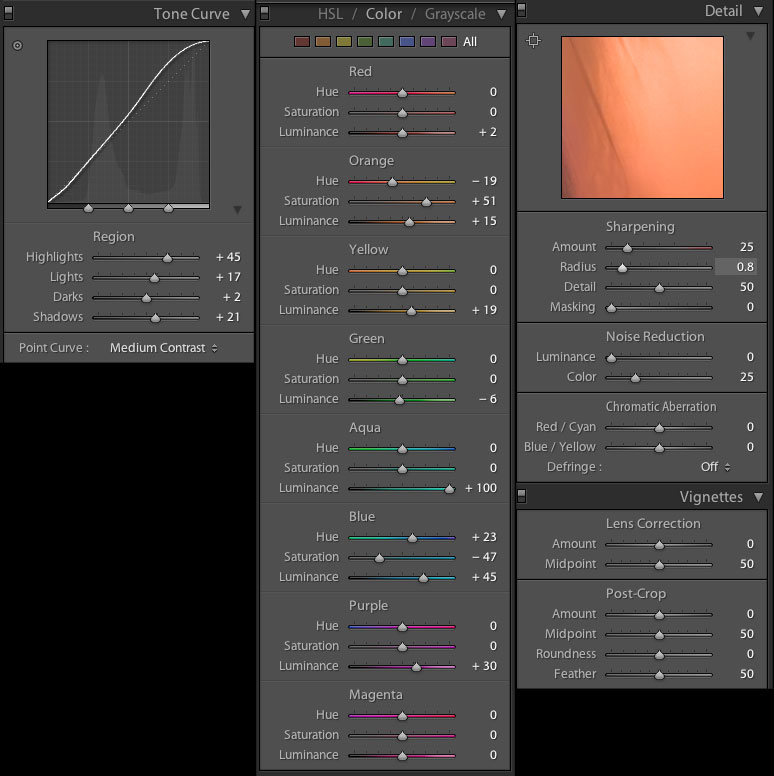Image resolution: width=774 pixels, height=776 pixels.
Task: Toggle the Detail panel on/off switch
Action: click(x=522, y=9)
